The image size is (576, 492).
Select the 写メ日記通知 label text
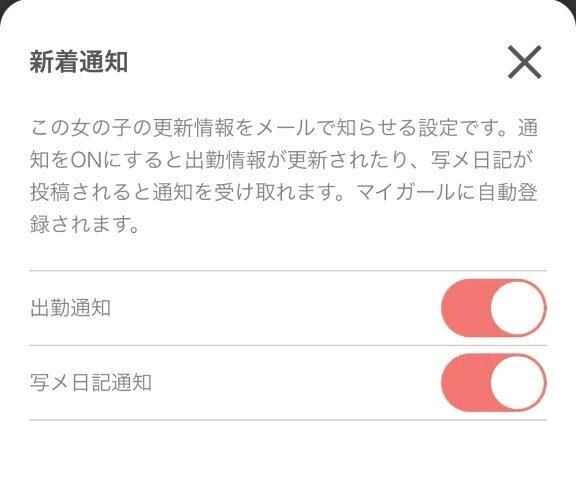91,383
